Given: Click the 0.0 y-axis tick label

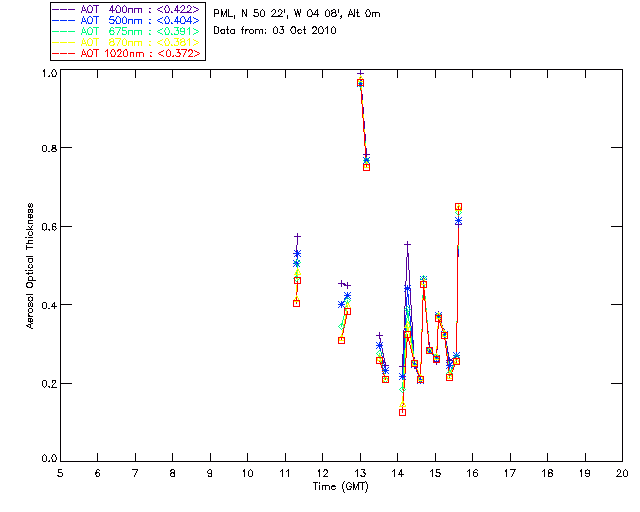Looking at the screenshot, I should 49,459.
